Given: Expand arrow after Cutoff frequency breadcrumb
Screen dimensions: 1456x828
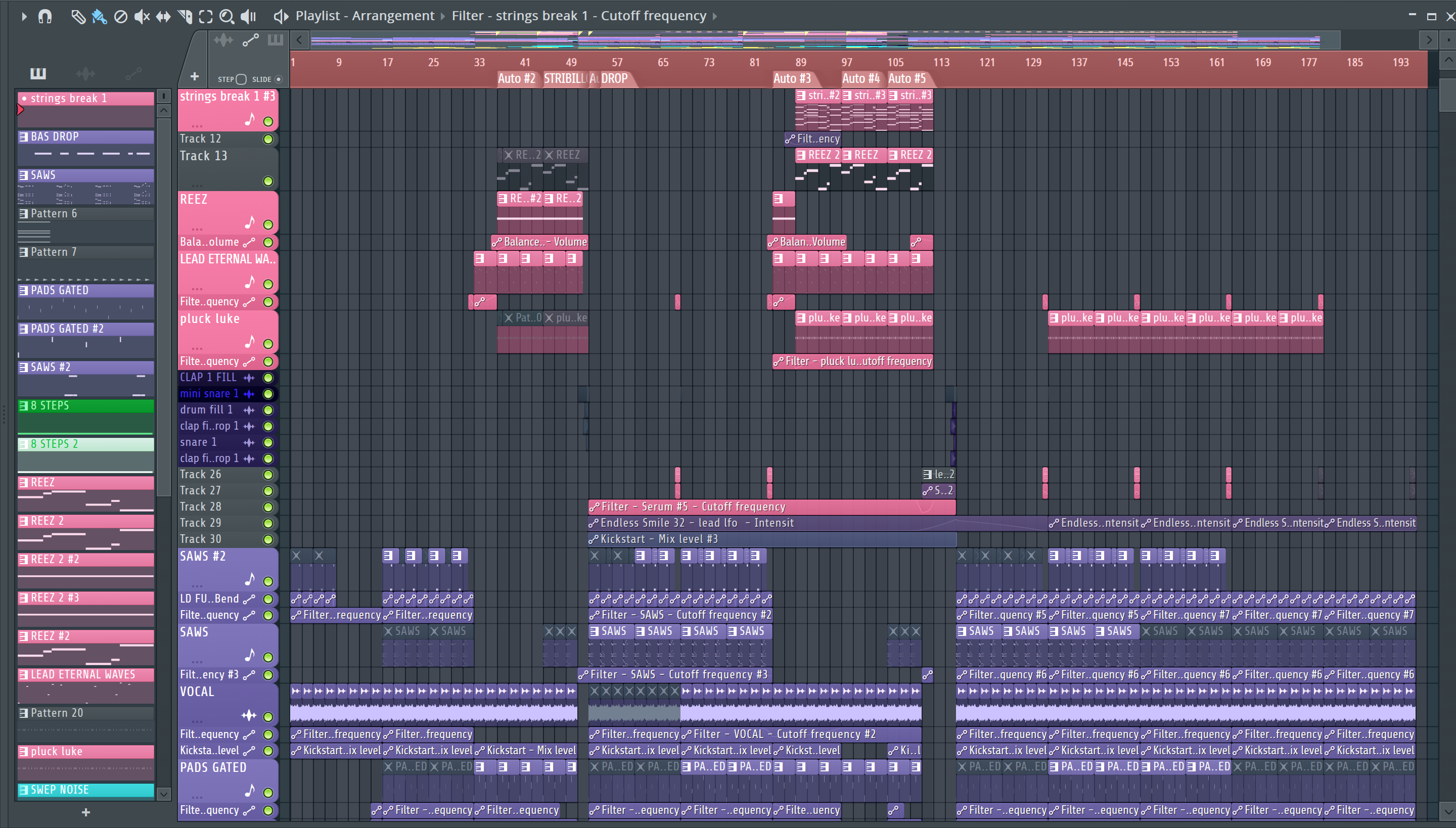Looking at the screenshot, I should tap(715, 17).
